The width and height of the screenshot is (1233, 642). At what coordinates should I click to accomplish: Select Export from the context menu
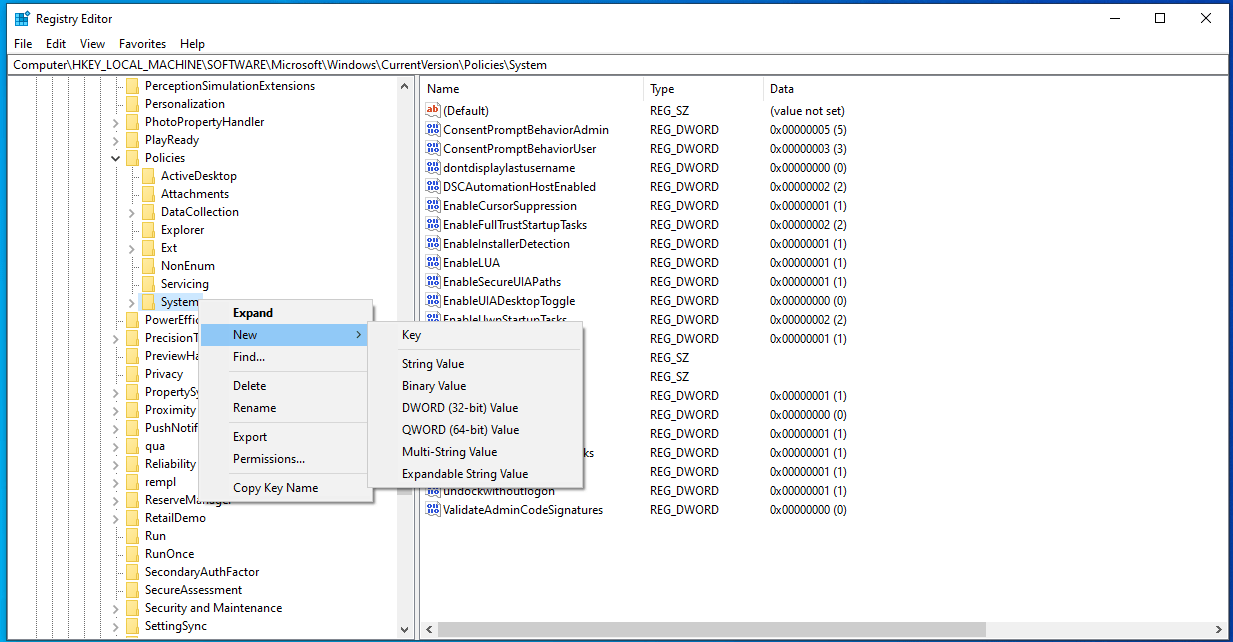point(286,437)
